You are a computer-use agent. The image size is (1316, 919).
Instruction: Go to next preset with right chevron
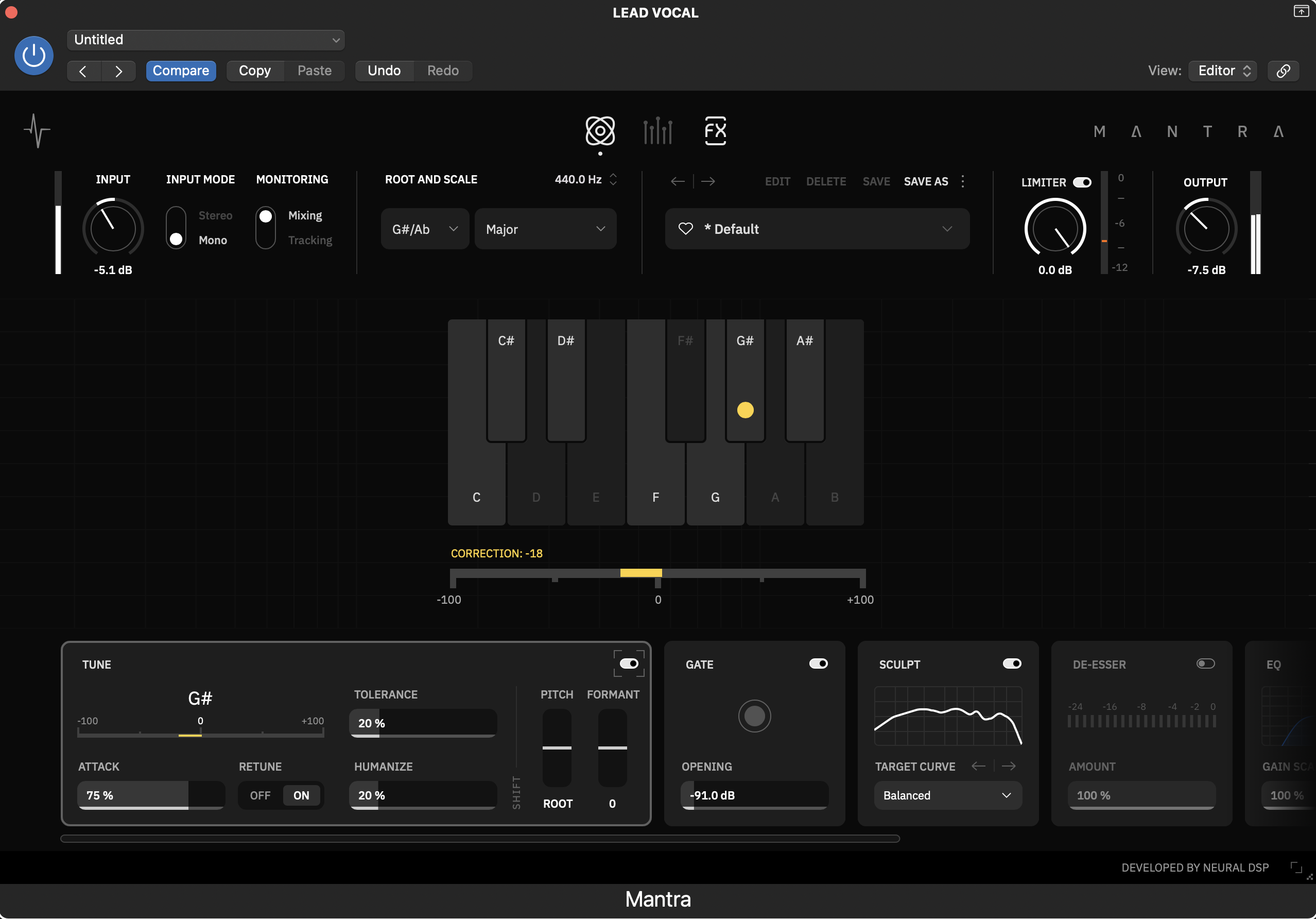click(x=118, y=71)
